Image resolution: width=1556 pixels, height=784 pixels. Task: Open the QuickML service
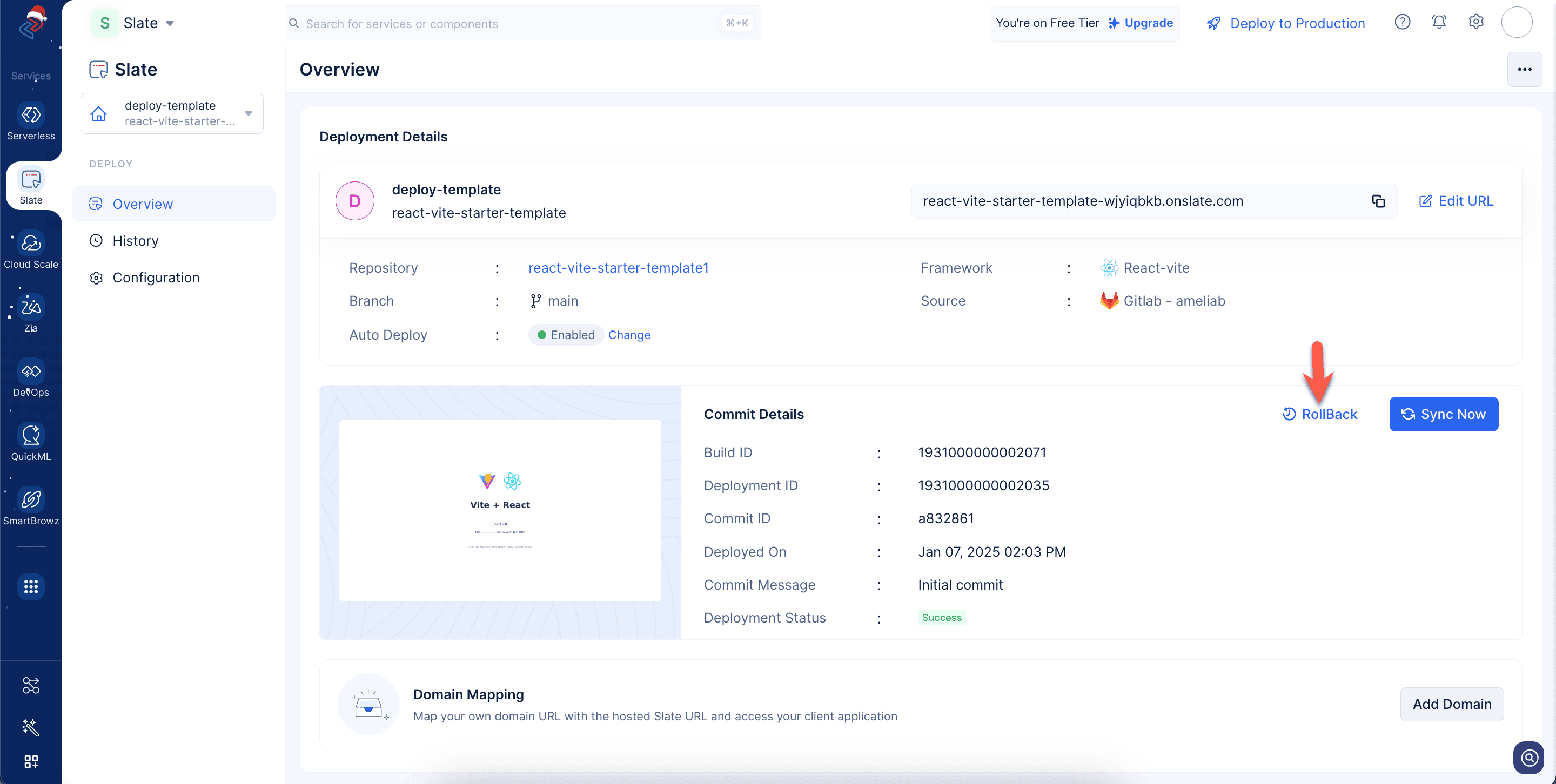coord(31,435)
